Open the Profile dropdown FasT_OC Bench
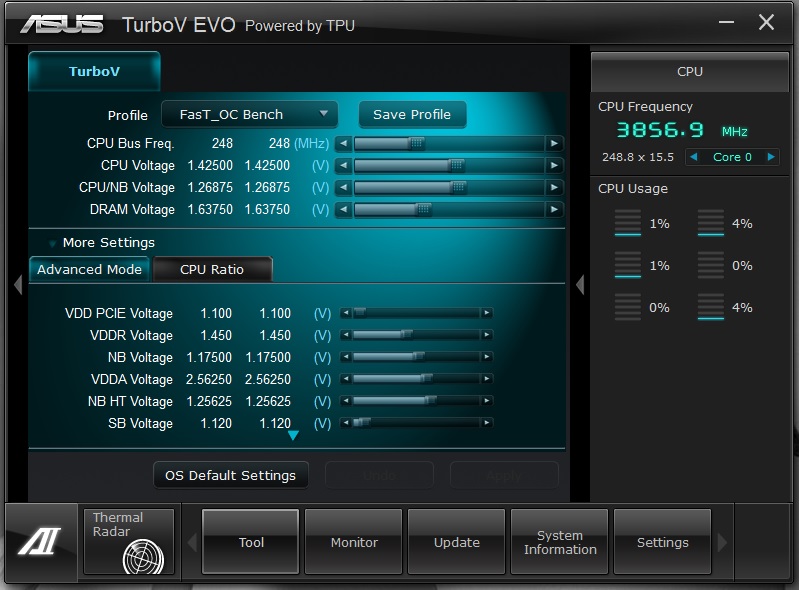The width and height of the screenshot is (799, 590). 250,115
